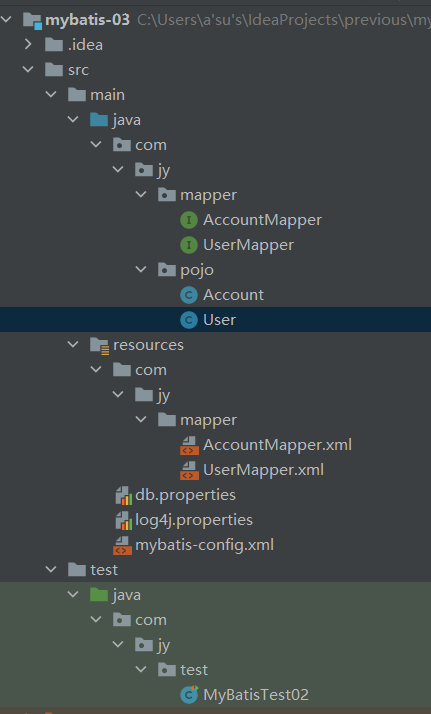Screen dimensions: 431x714
Task: Click the UserMapper.xml file icon
Action: point(189,470)
